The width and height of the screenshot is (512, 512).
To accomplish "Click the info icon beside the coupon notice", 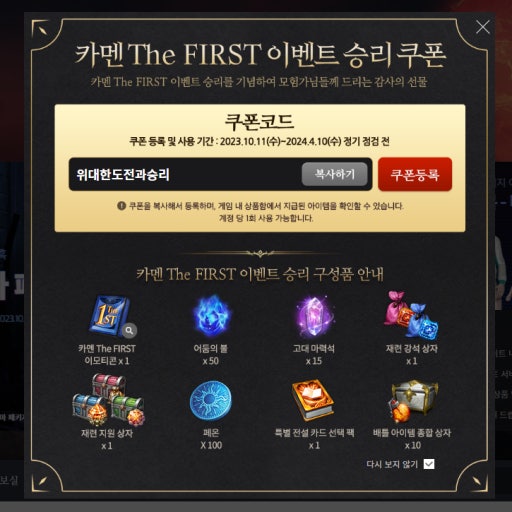I will [x=121, y=206].
